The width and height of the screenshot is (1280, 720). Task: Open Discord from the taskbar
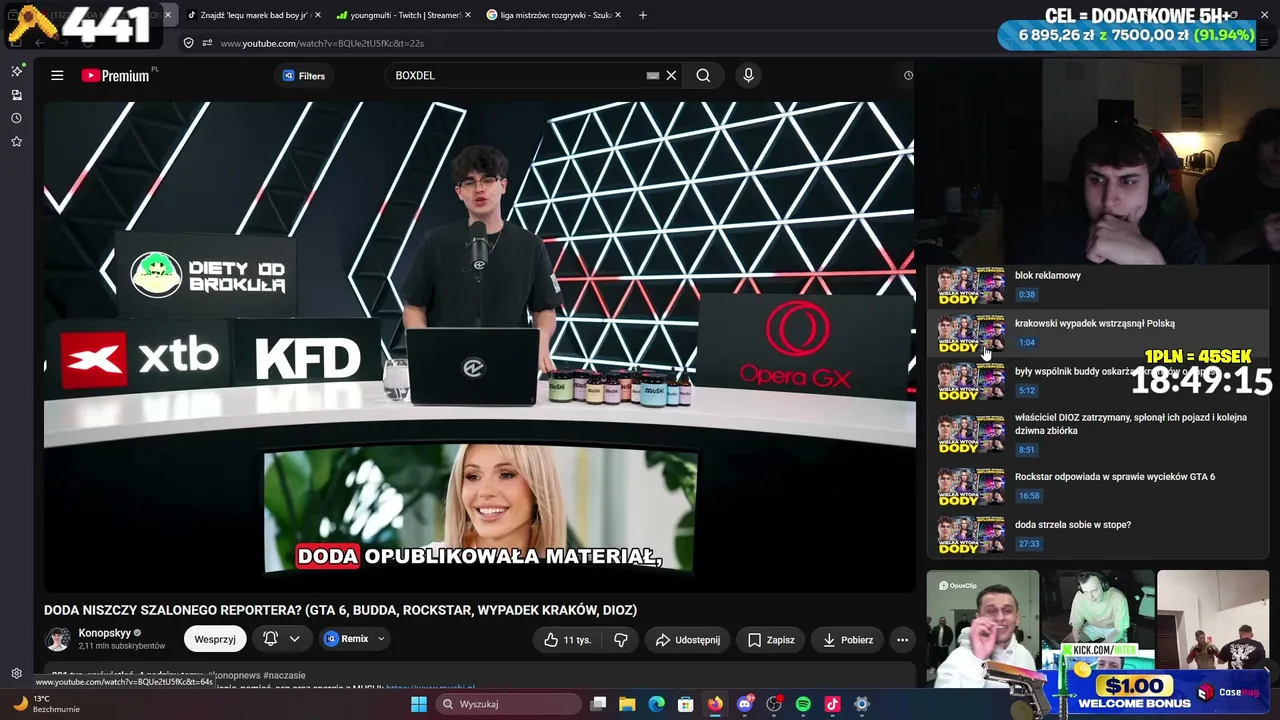(745, 704)
